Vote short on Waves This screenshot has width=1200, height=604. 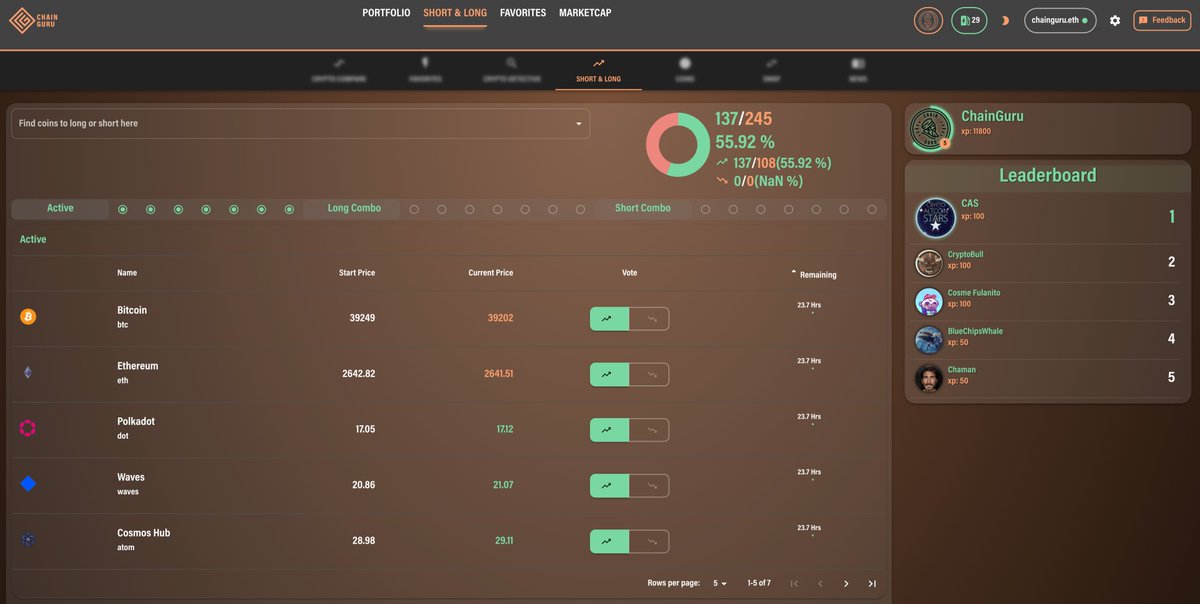[649, 486]
